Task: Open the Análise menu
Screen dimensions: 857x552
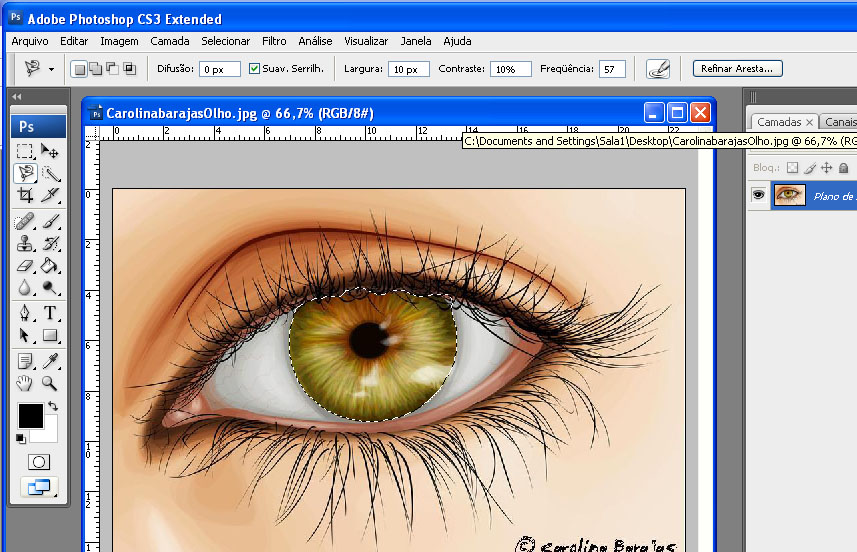Action: [x=315, y=41]
